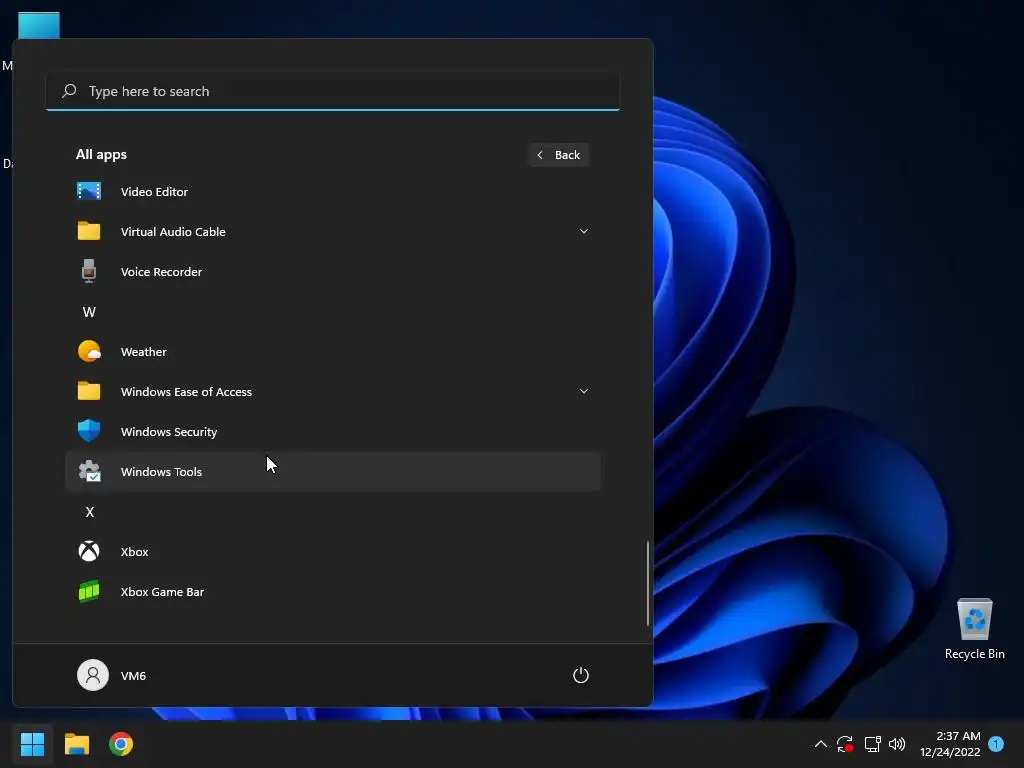Expand Windows Ease of Access chevron

584,391
